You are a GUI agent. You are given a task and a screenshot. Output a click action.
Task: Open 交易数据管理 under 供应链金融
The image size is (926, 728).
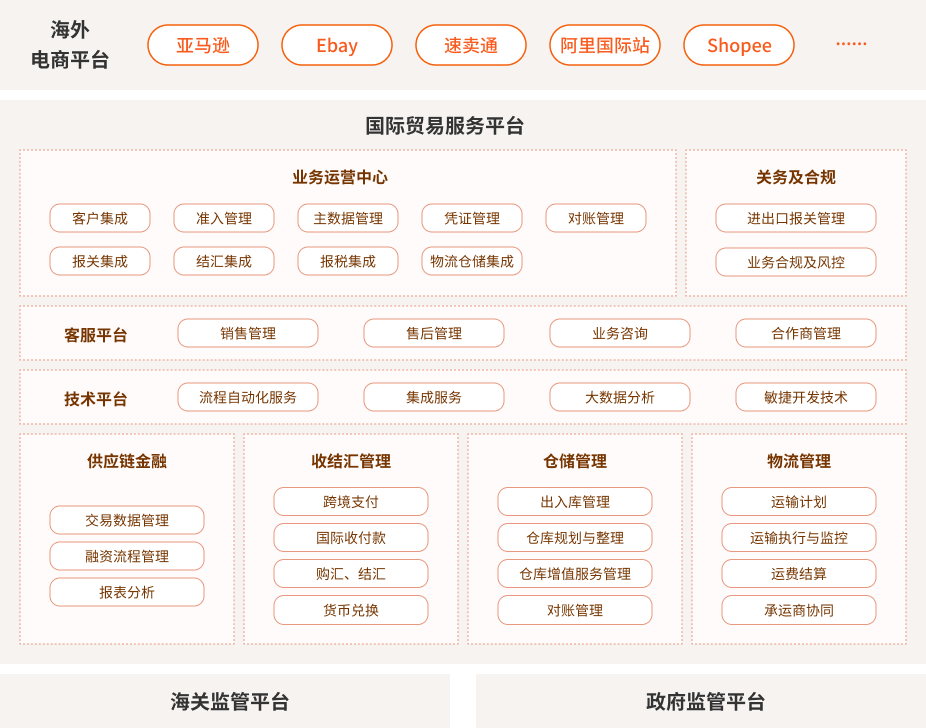127,520
